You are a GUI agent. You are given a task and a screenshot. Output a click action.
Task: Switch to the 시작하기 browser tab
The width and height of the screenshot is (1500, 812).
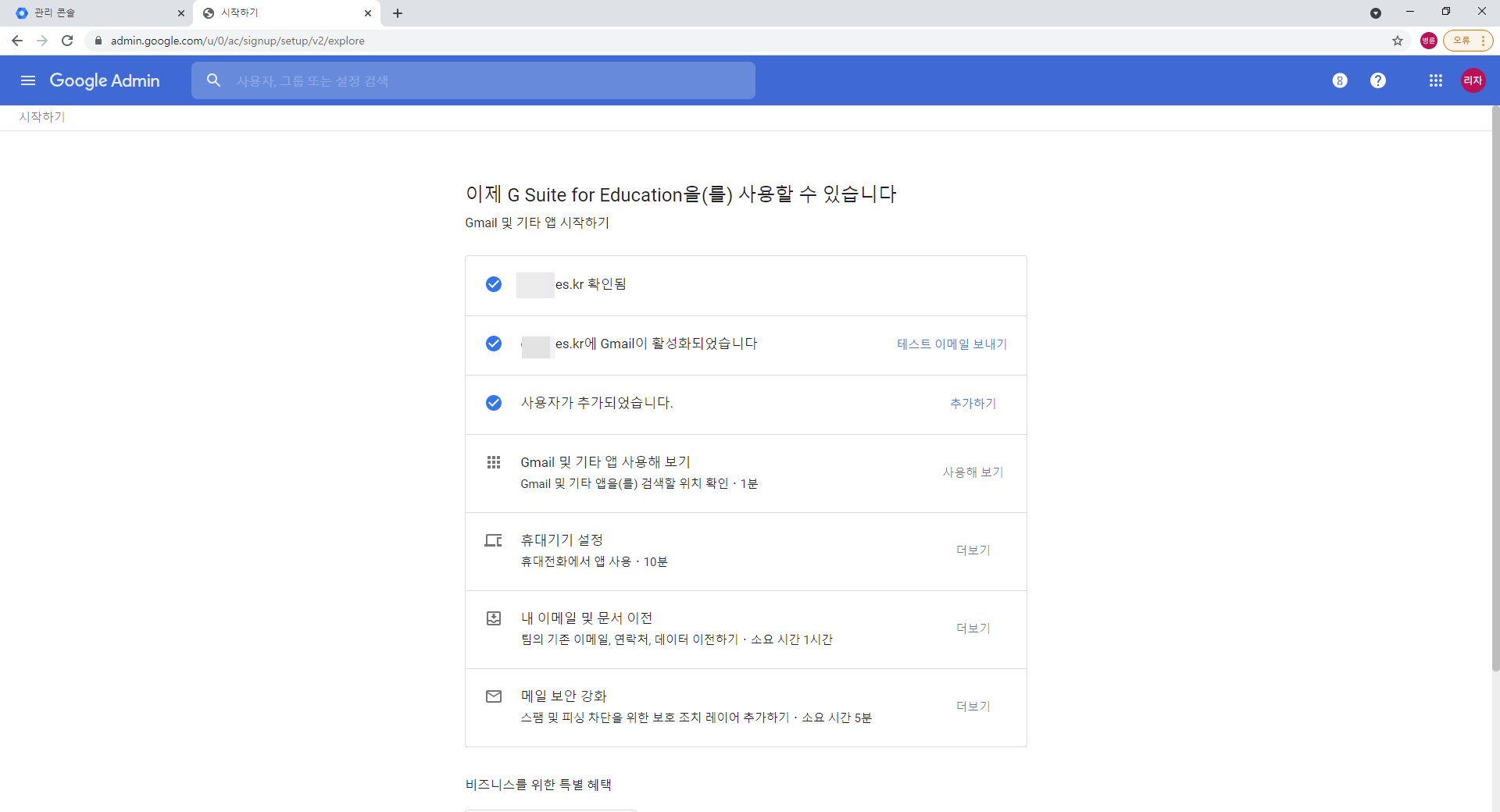tap(285, 13)
